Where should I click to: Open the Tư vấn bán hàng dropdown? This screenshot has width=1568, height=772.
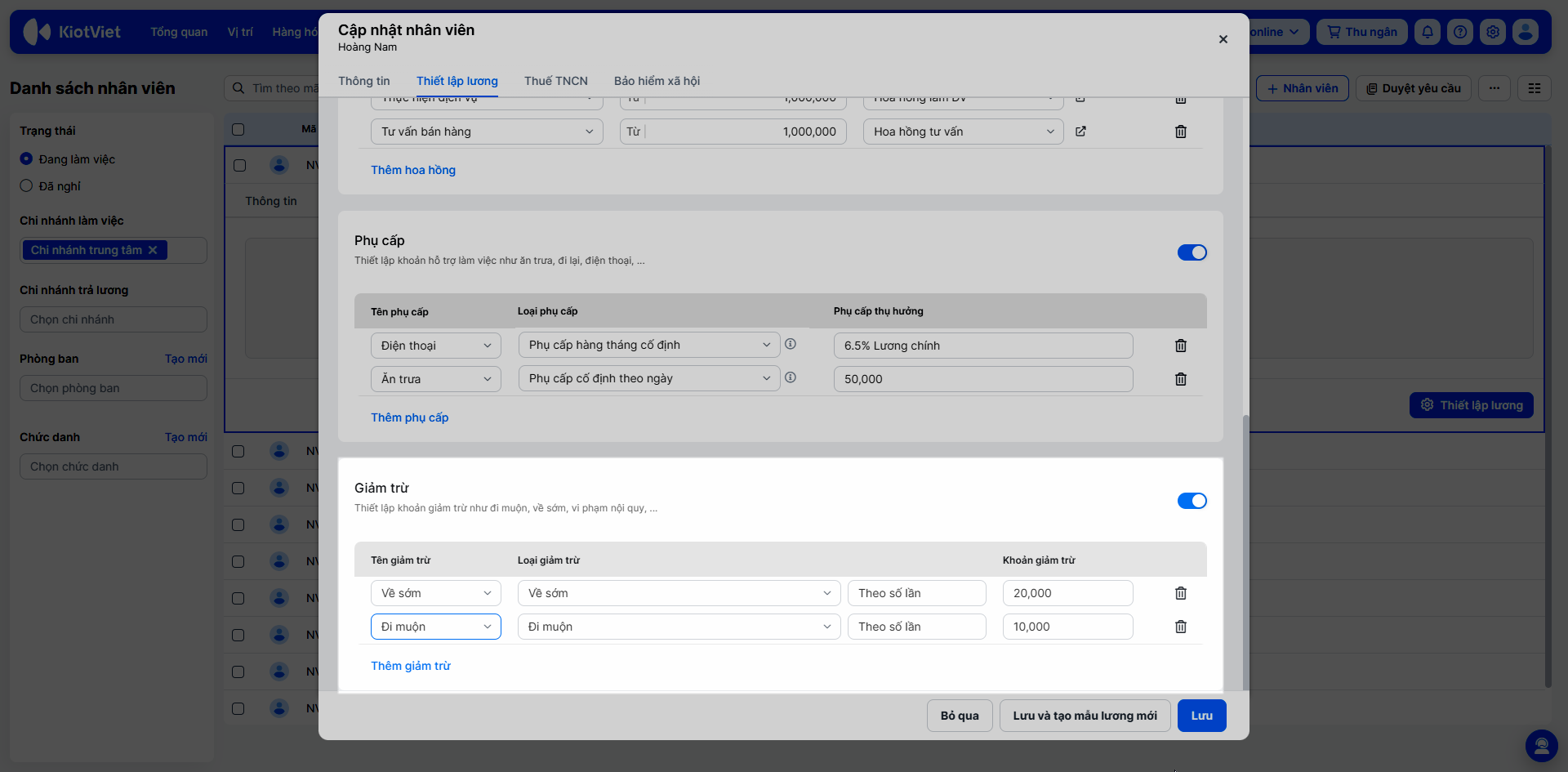487,132
